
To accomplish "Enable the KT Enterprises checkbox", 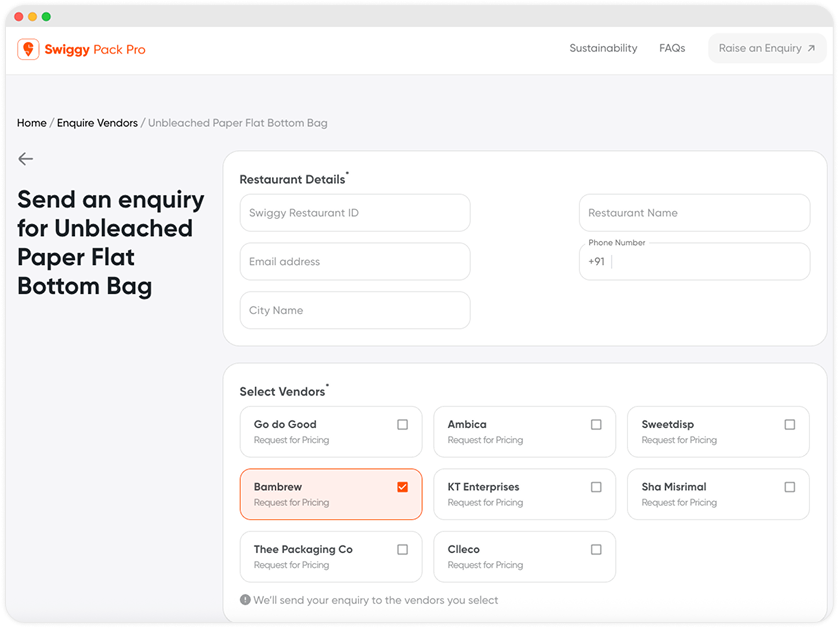I will click(596, 487).
